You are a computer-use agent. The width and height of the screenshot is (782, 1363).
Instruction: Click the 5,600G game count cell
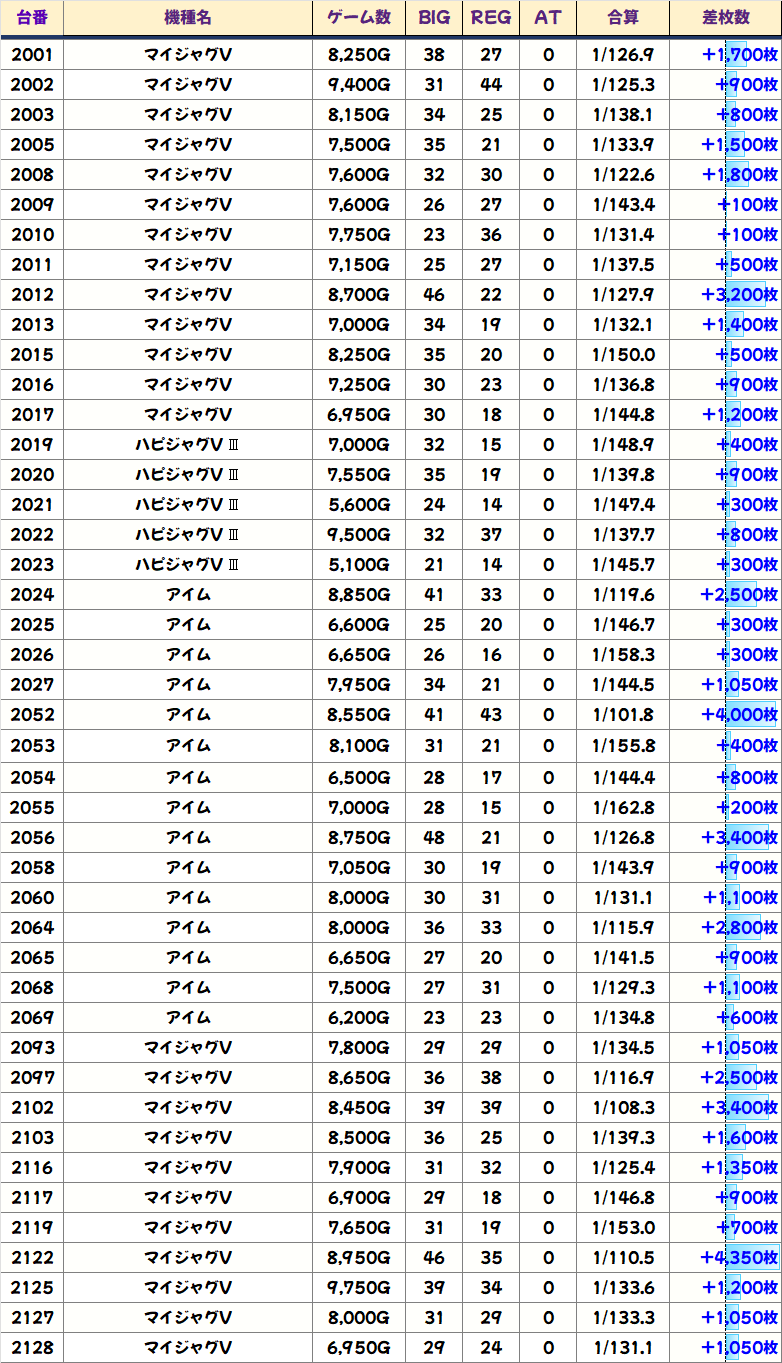[359, 505]
